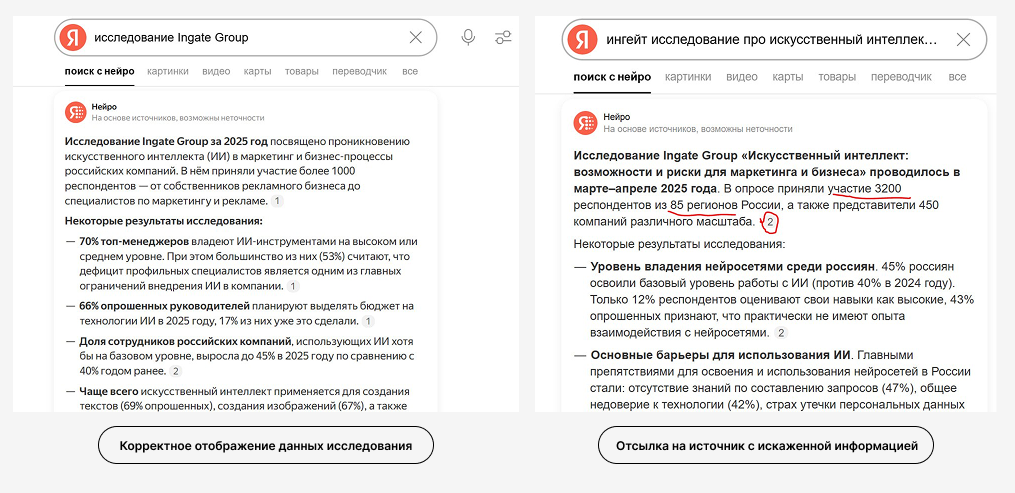Open source 2 after 'взаимодействия с нейросетями'
The image size is (1015, 493).
point(781,333)
